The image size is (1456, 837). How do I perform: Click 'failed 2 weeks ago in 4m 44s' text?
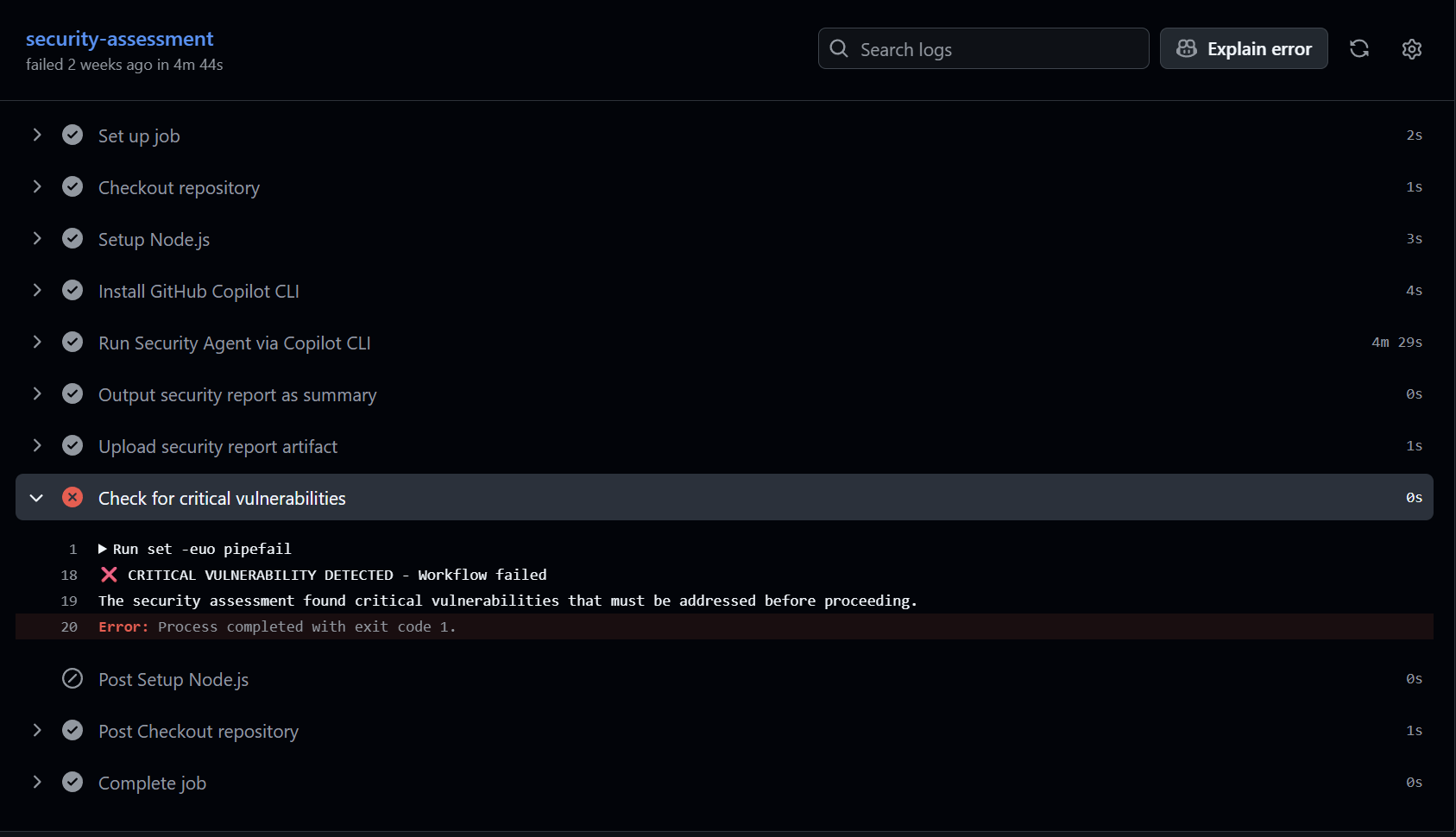click(124, 65)
